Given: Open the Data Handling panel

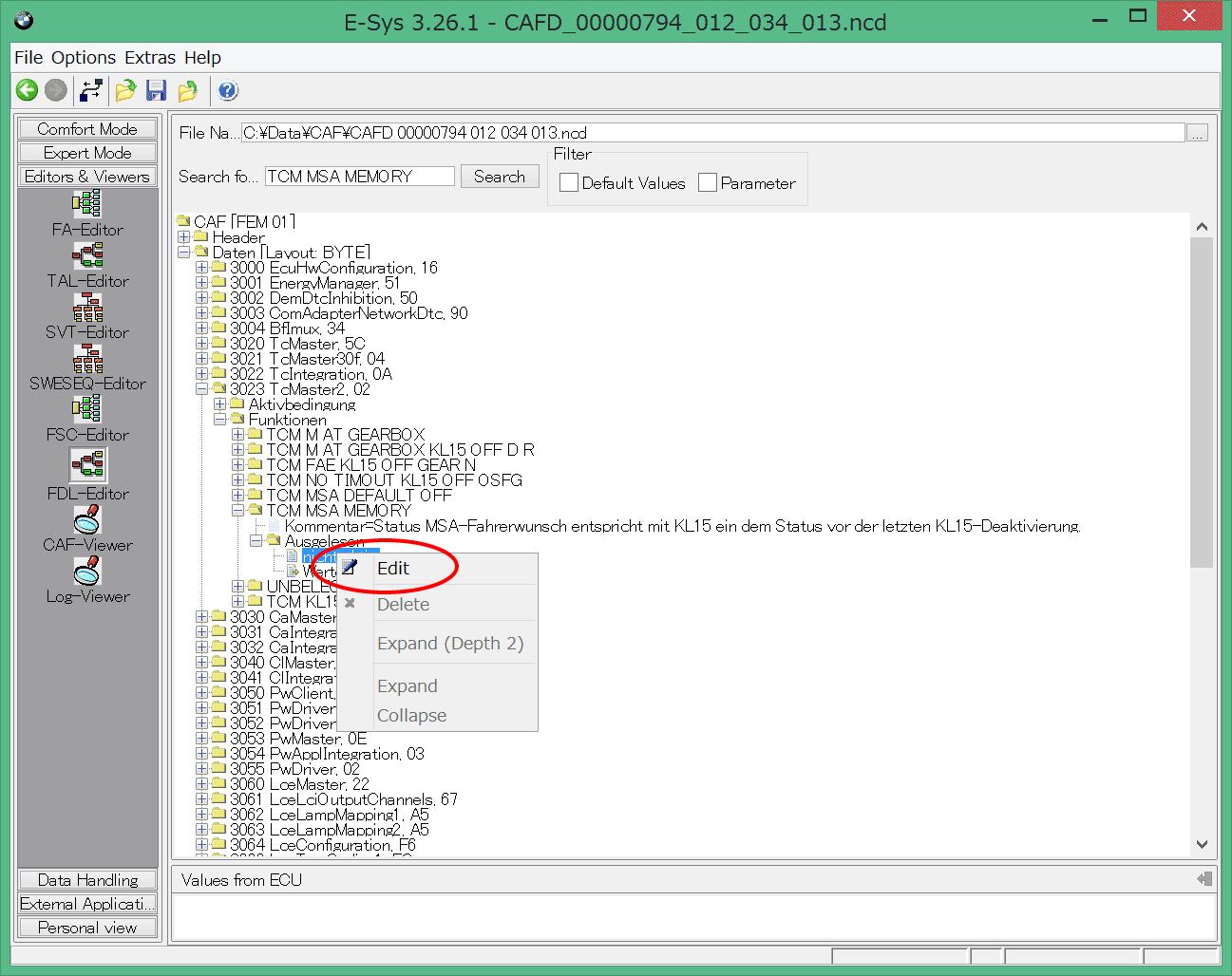Looking at the screenshot, I should coord(87,880).
